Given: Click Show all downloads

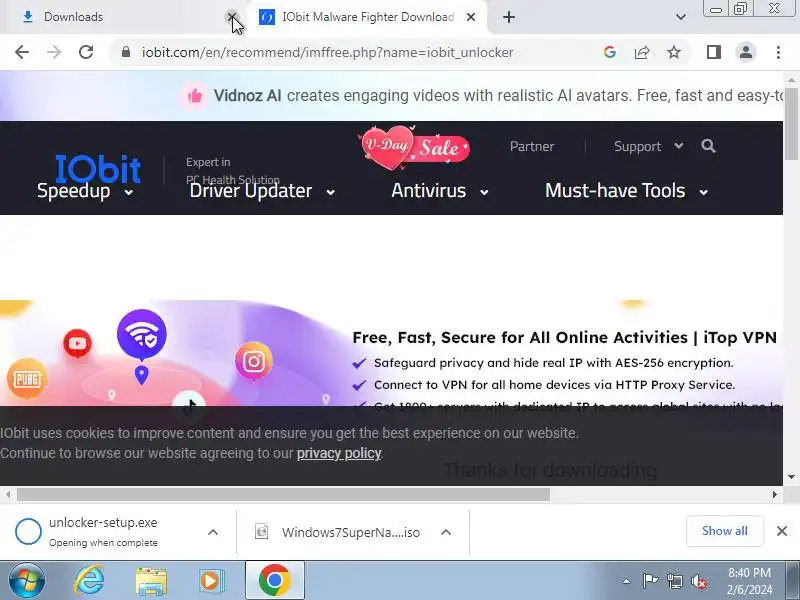Looking at the screenshot, I should click(724, 531).
